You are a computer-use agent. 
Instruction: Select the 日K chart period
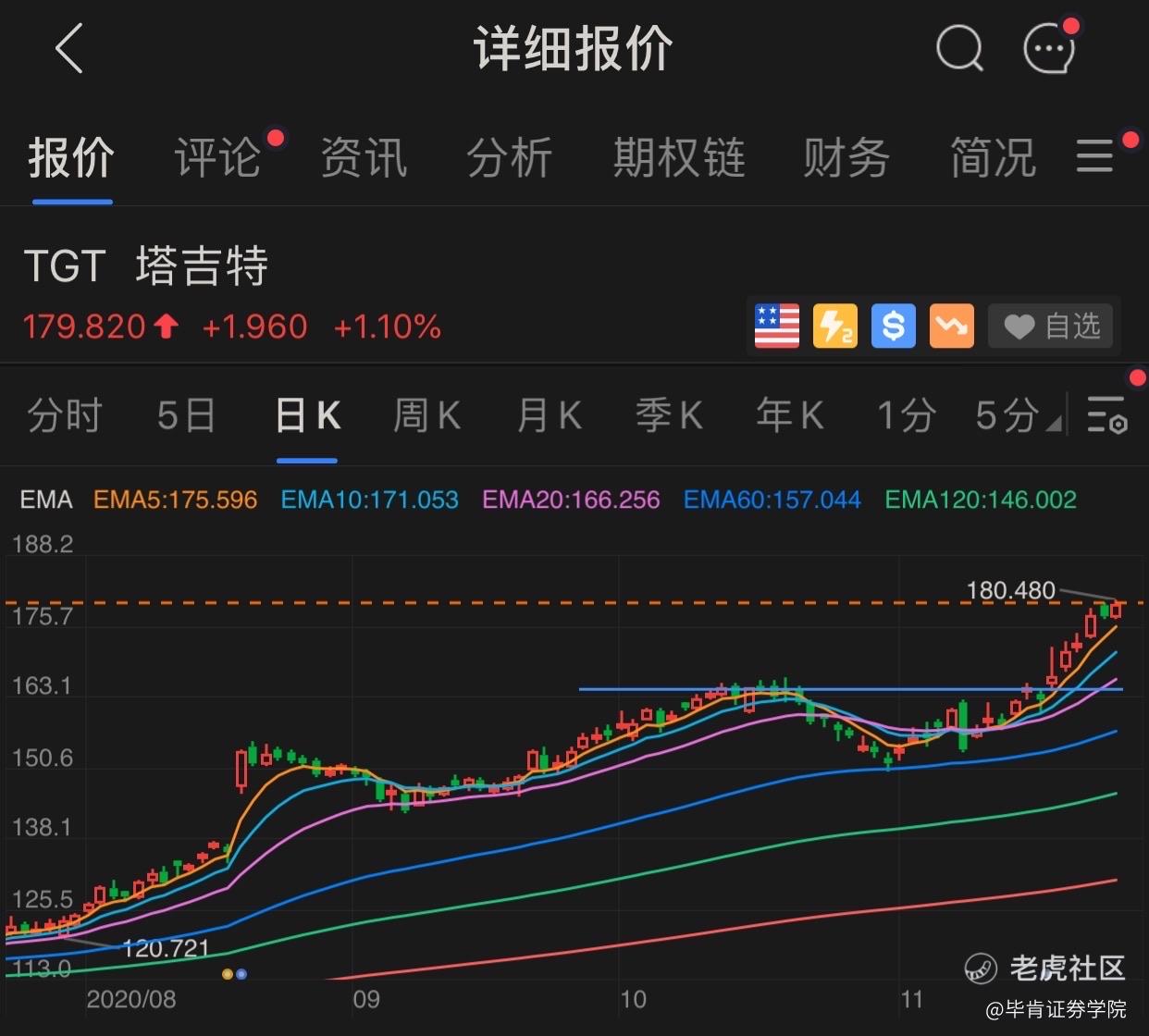pyautogui.click(x=308, y=415)
